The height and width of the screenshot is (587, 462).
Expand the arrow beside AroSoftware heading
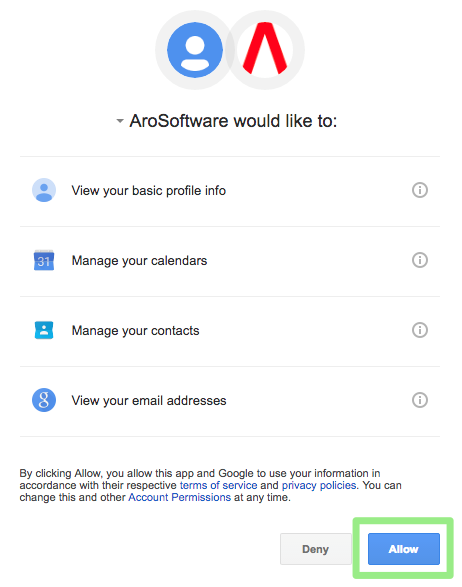(x=120, y=121)
